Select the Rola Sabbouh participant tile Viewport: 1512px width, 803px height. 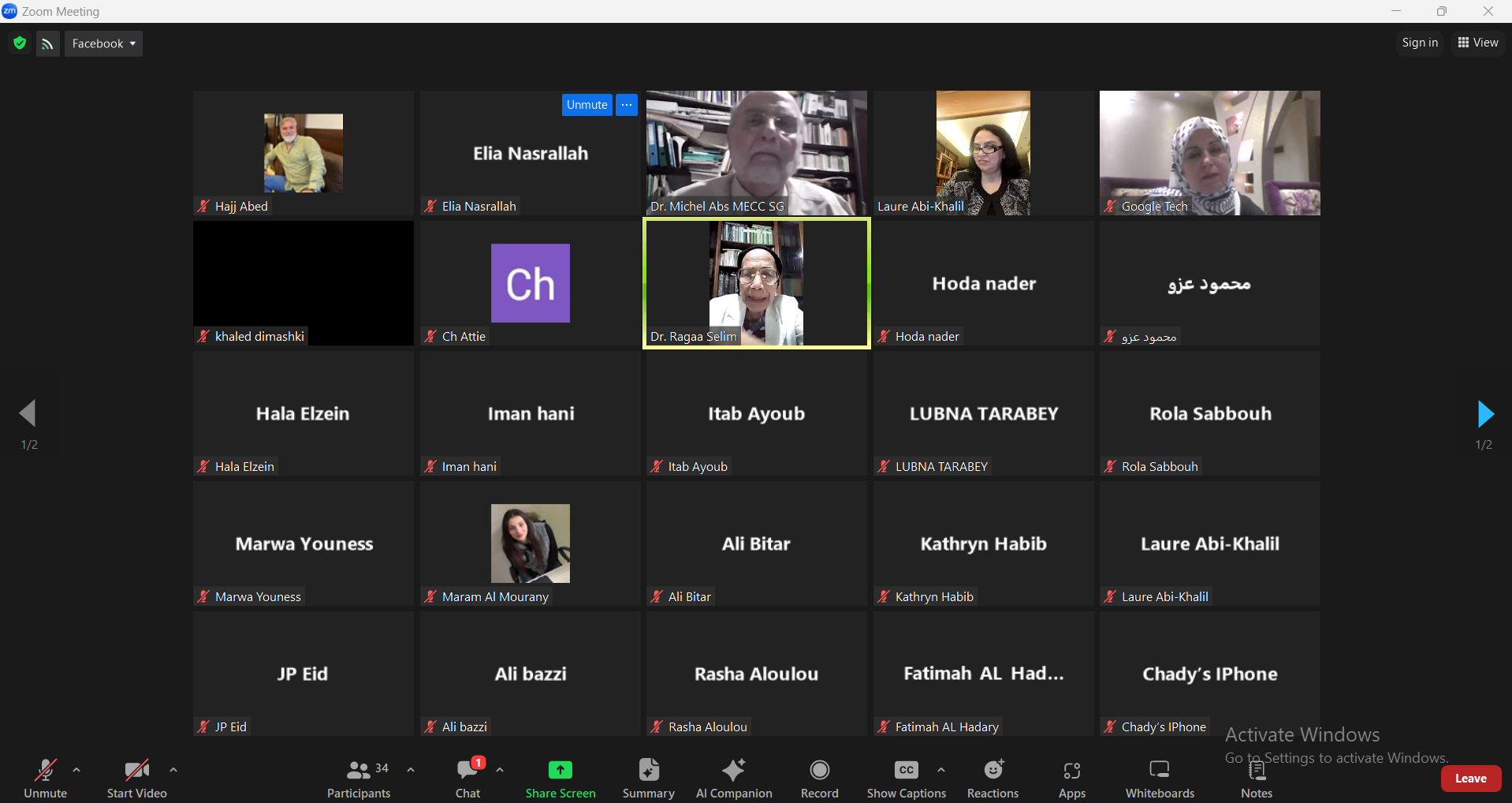[x=1210, y=413]
